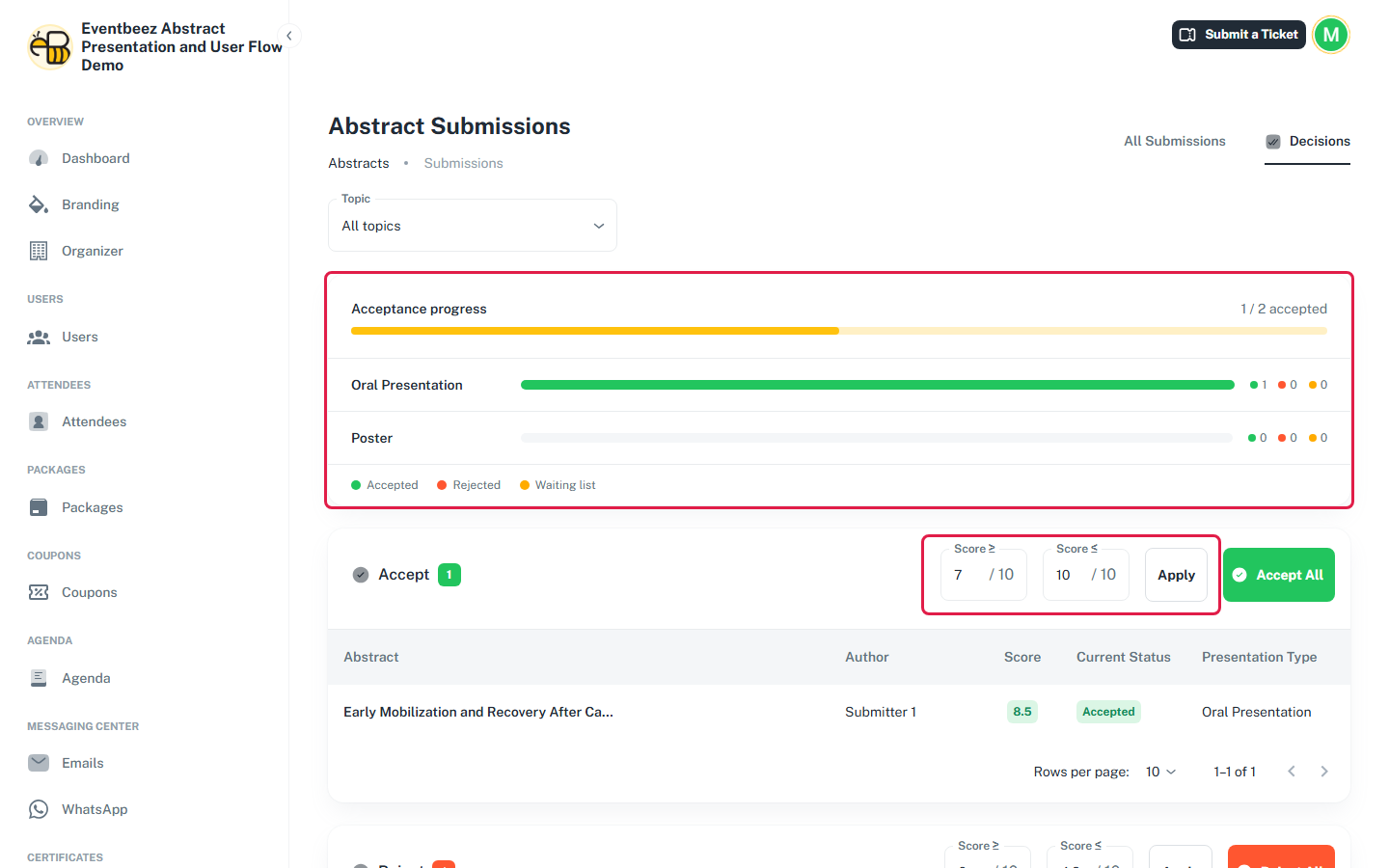Click the Score ≤ maximum input field
Viewport: 1389px width, 868px height.
click(1086, 575)
